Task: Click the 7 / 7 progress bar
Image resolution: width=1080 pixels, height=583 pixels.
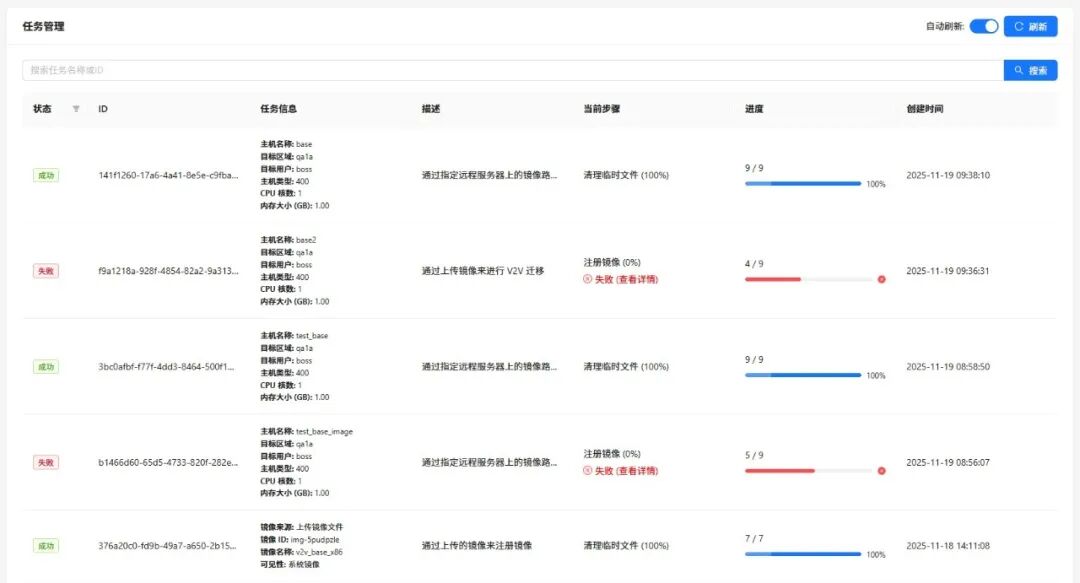Action: (x=803, y=554)
